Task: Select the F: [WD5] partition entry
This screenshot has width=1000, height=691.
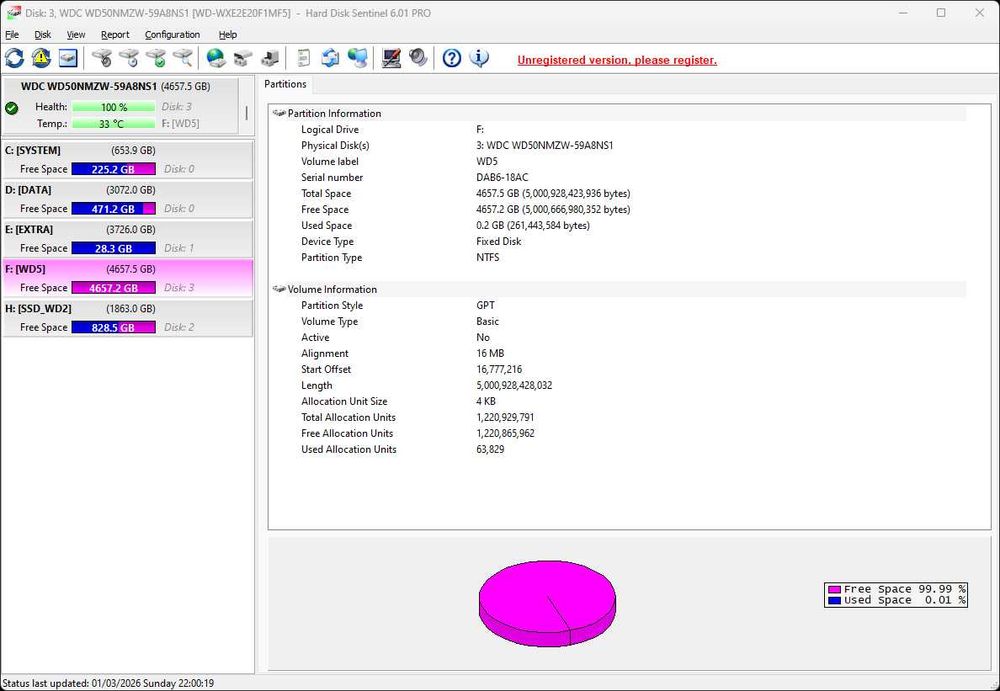Action: [128, 278]
